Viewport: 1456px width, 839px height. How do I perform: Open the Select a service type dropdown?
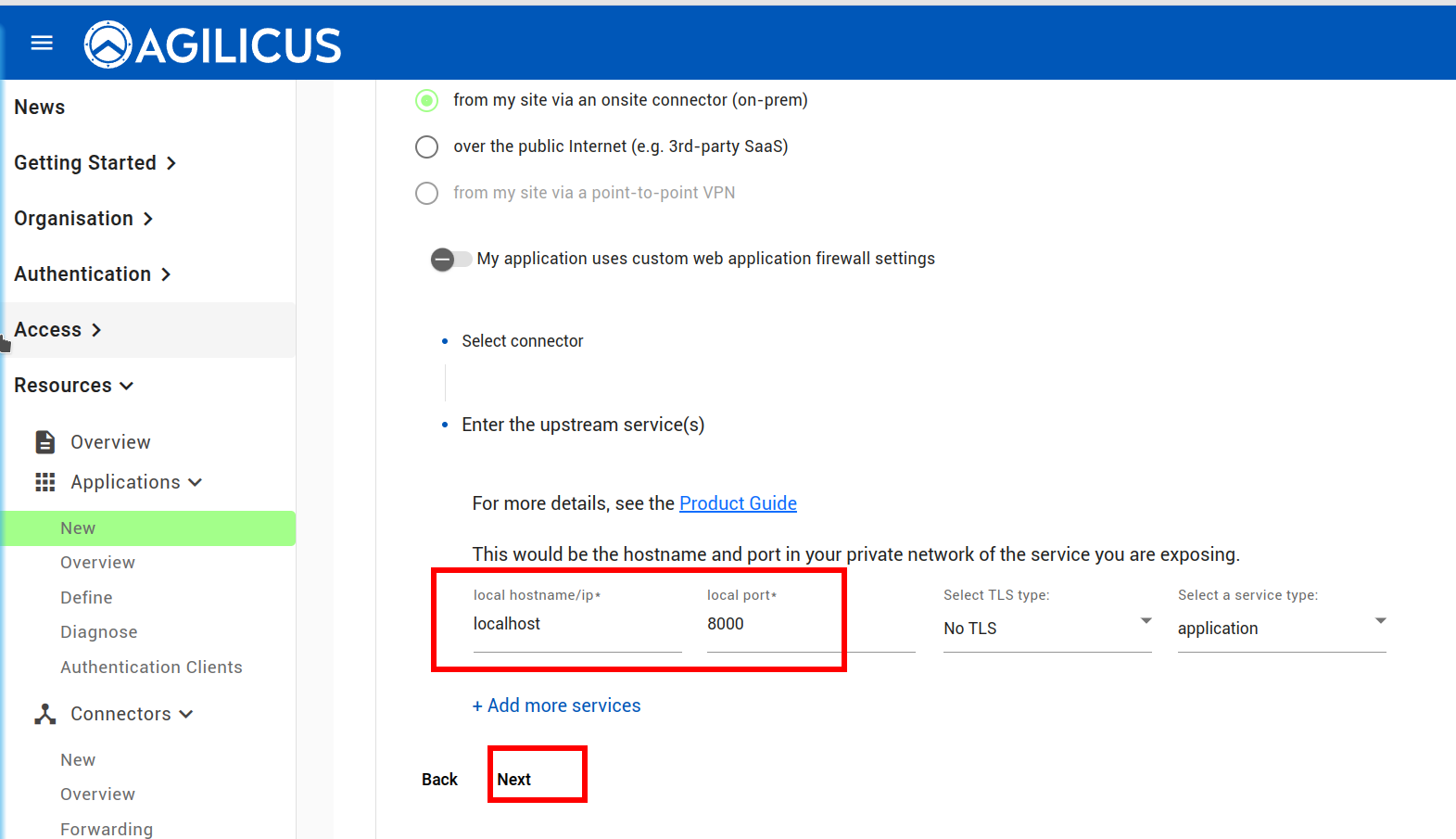pos(1281,628)
